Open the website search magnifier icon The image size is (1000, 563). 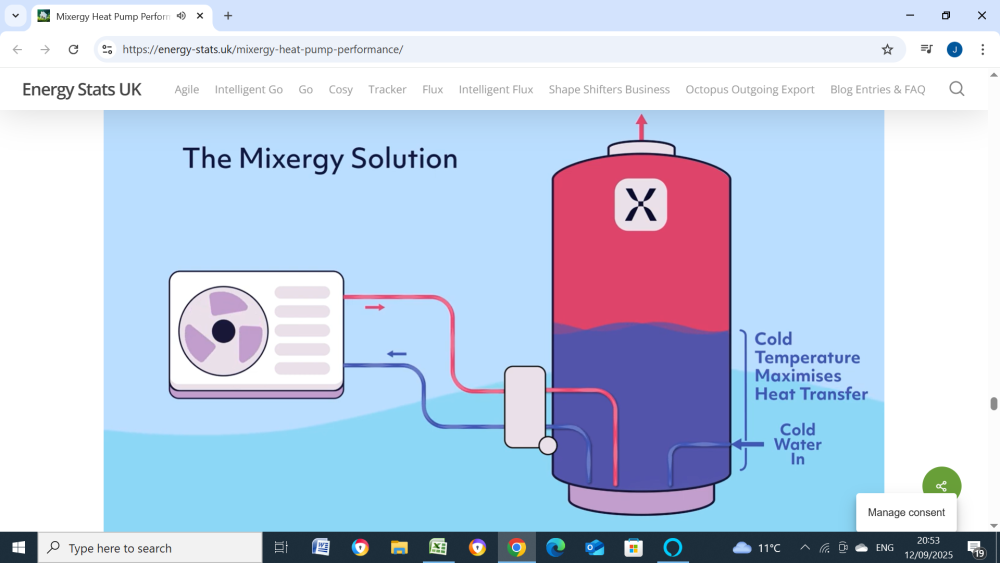pyautogui.click(x=957, y=89)
